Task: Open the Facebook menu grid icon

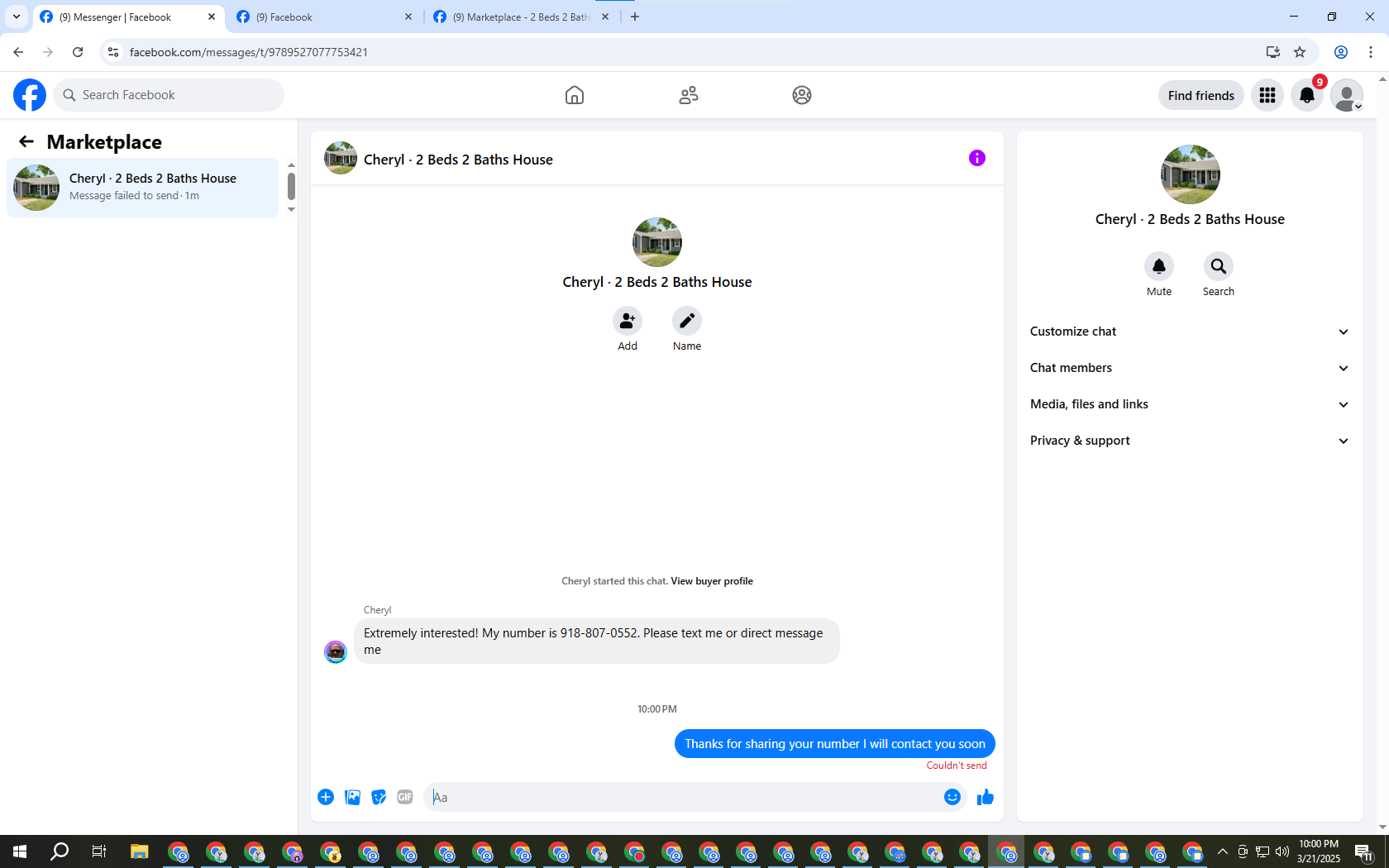Action: [1267, 95]
